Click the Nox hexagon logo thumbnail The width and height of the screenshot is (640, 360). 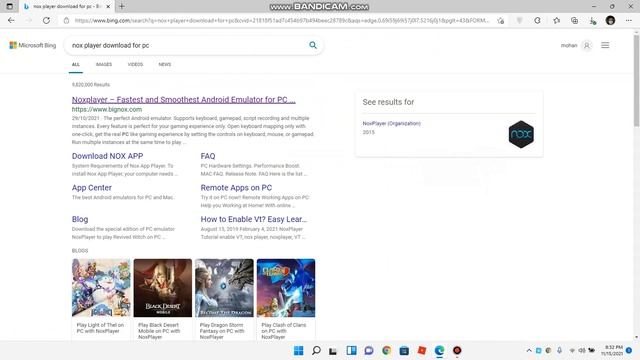coord(521,134)
